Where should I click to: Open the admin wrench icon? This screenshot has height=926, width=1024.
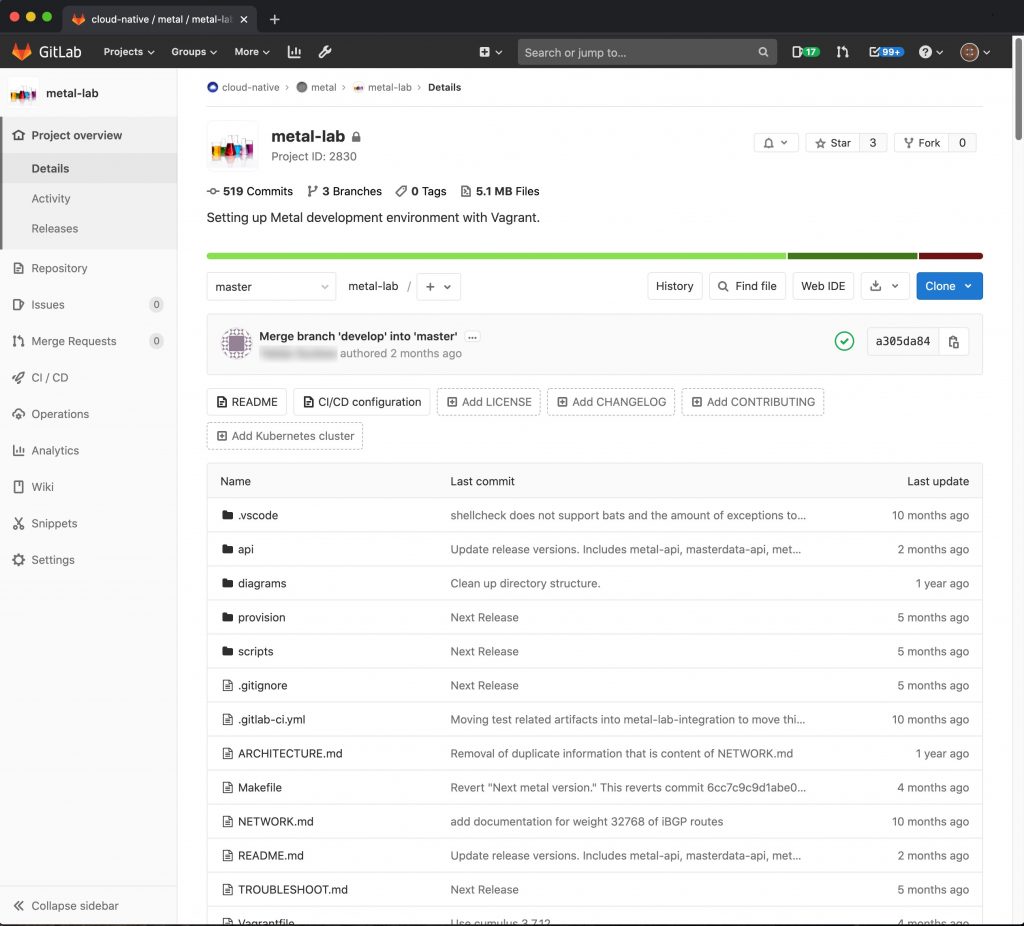325,52
